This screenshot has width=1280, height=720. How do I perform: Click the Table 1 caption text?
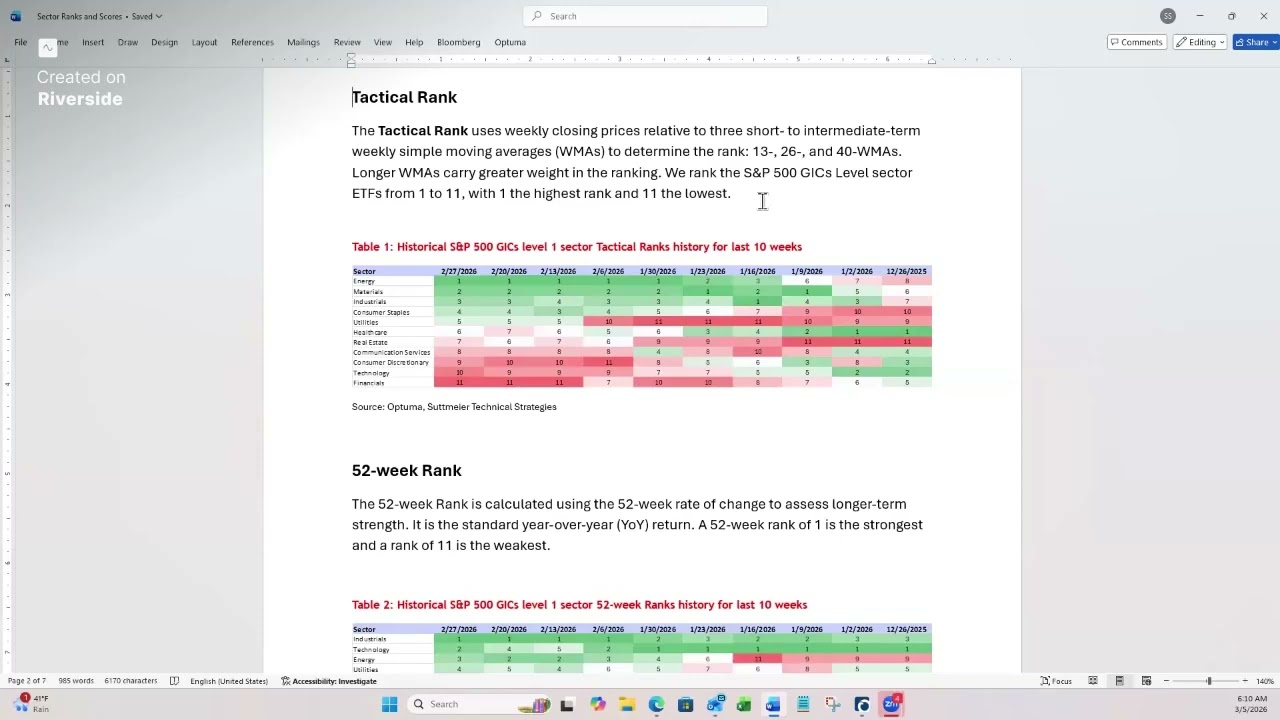pos(577,247)
